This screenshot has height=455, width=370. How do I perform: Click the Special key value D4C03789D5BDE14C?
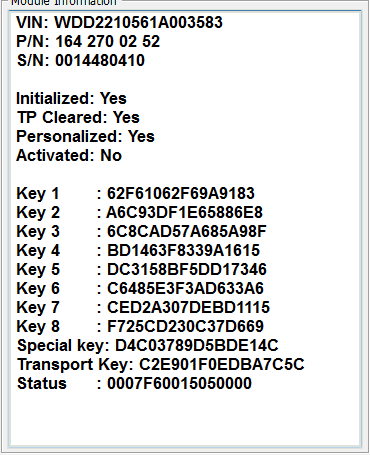click(x=197, y=346)
